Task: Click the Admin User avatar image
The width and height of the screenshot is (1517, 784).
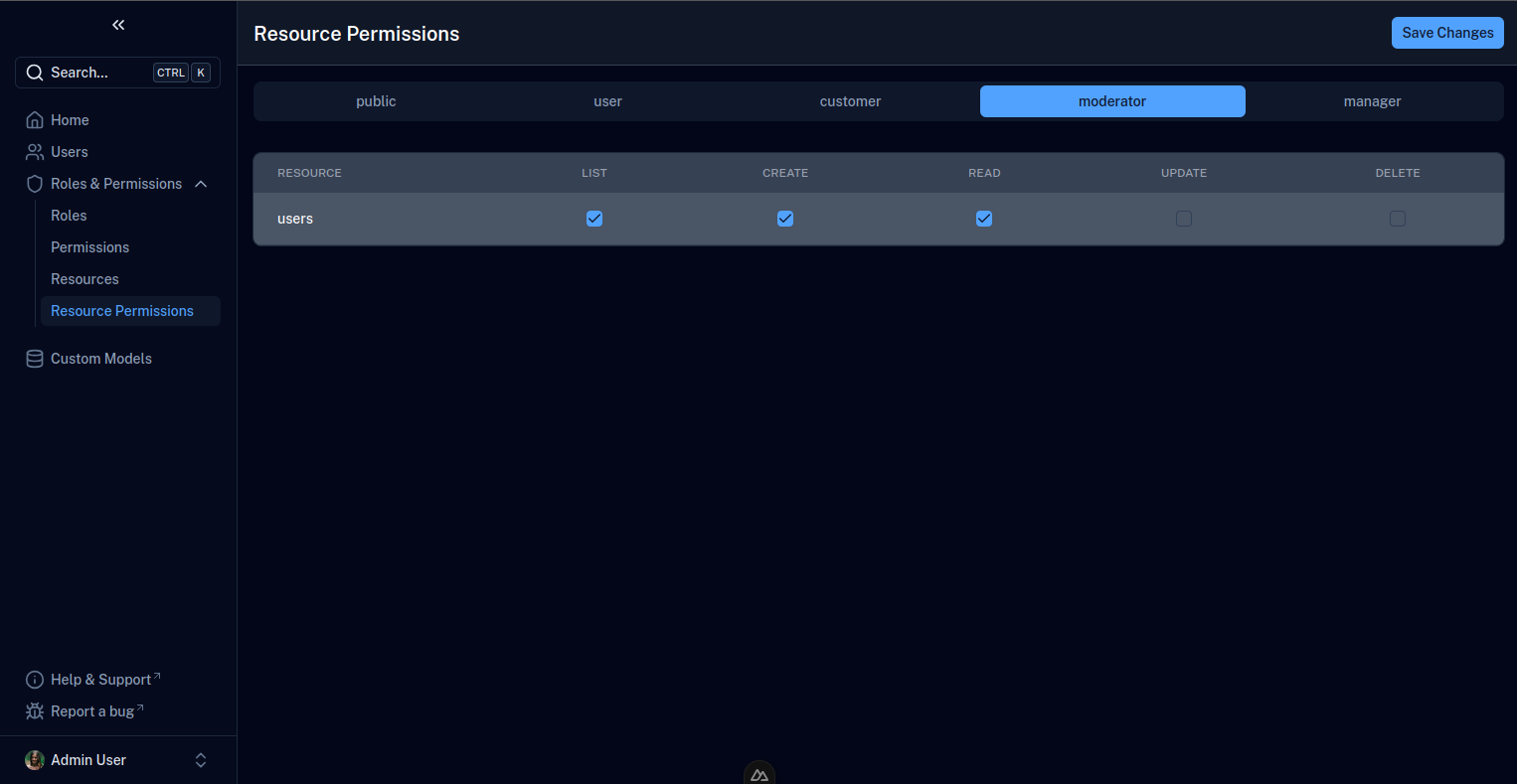Action: pos(35,759)
